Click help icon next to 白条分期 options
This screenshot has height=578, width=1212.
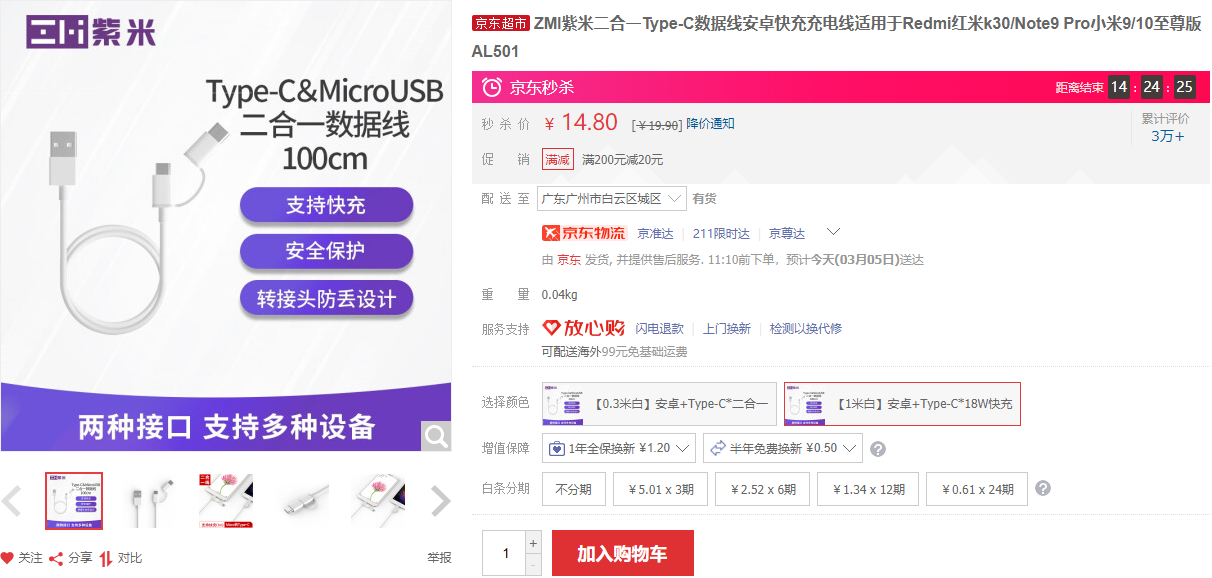coord(1043,488)
